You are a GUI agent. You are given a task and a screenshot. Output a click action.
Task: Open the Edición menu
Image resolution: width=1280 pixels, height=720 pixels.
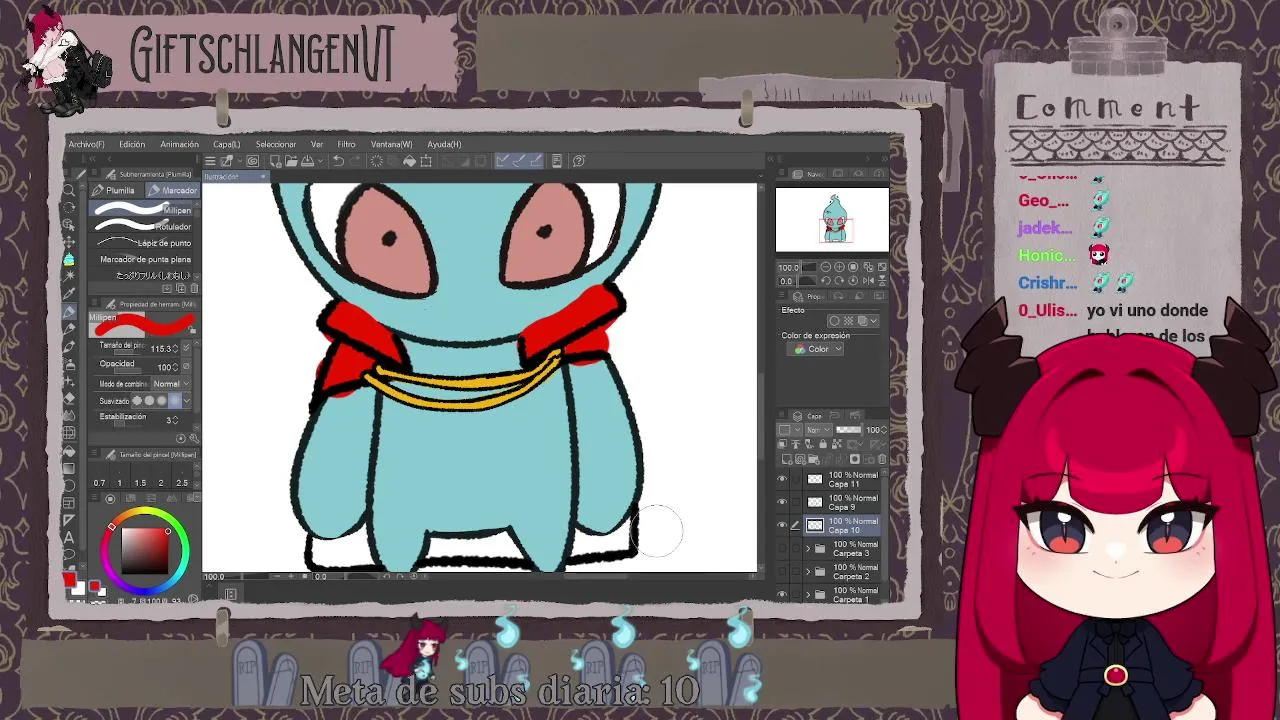coord(132,144)
